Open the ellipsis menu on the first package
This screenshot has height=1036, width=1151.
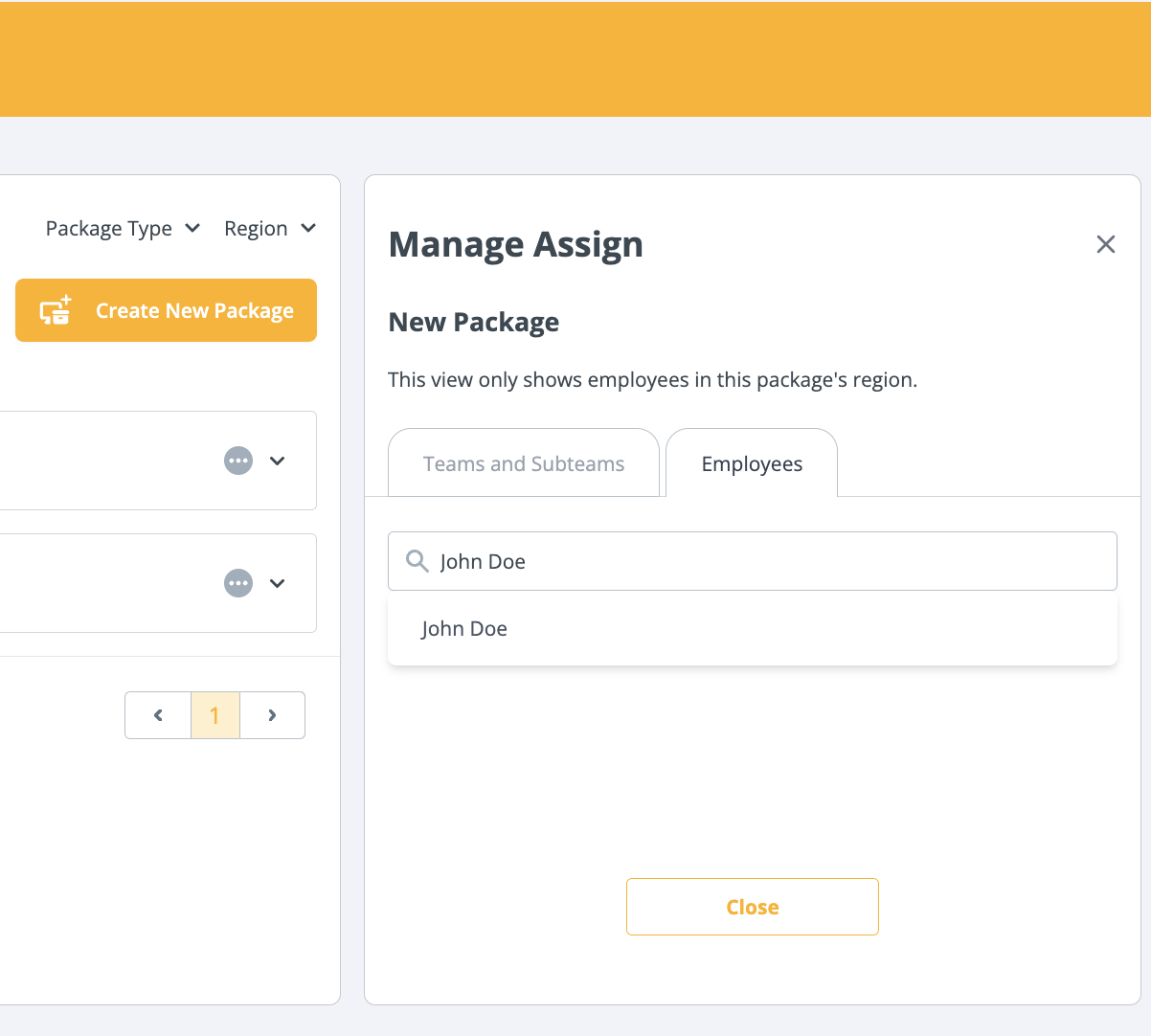click(237, 460)
